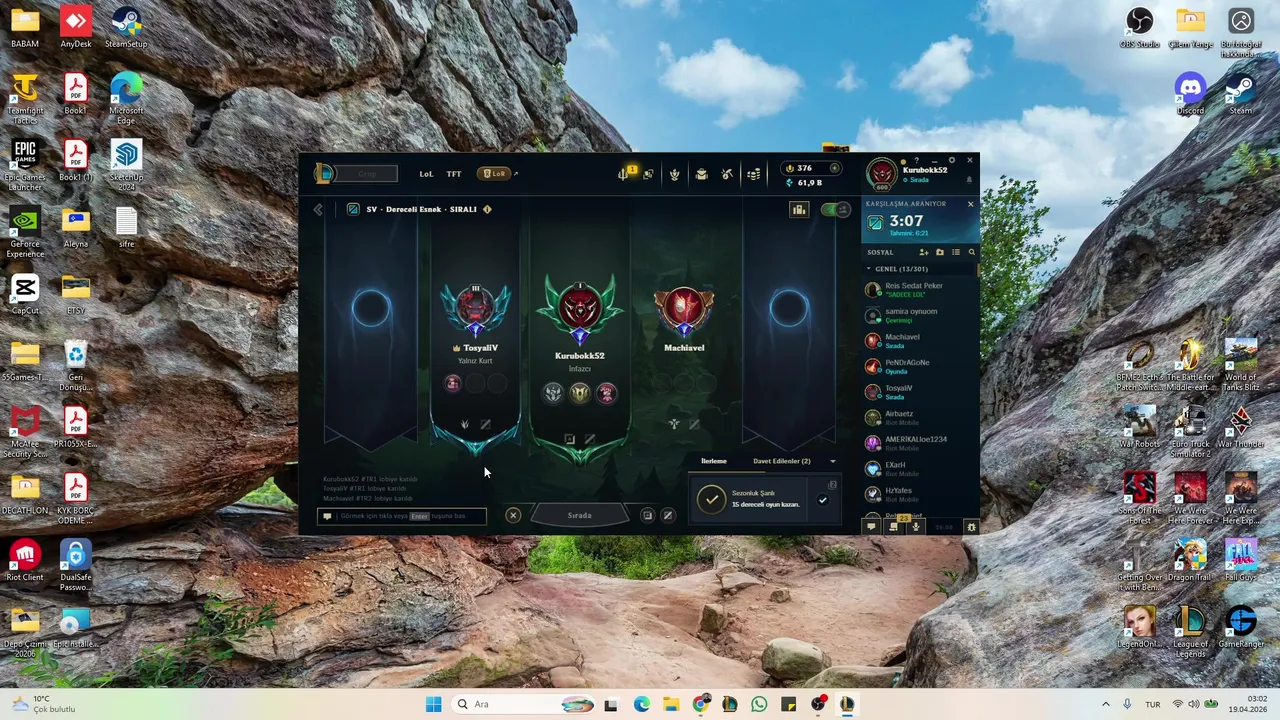
Task: Click TosyaliV player banner emblem
Action: (476, 310)
